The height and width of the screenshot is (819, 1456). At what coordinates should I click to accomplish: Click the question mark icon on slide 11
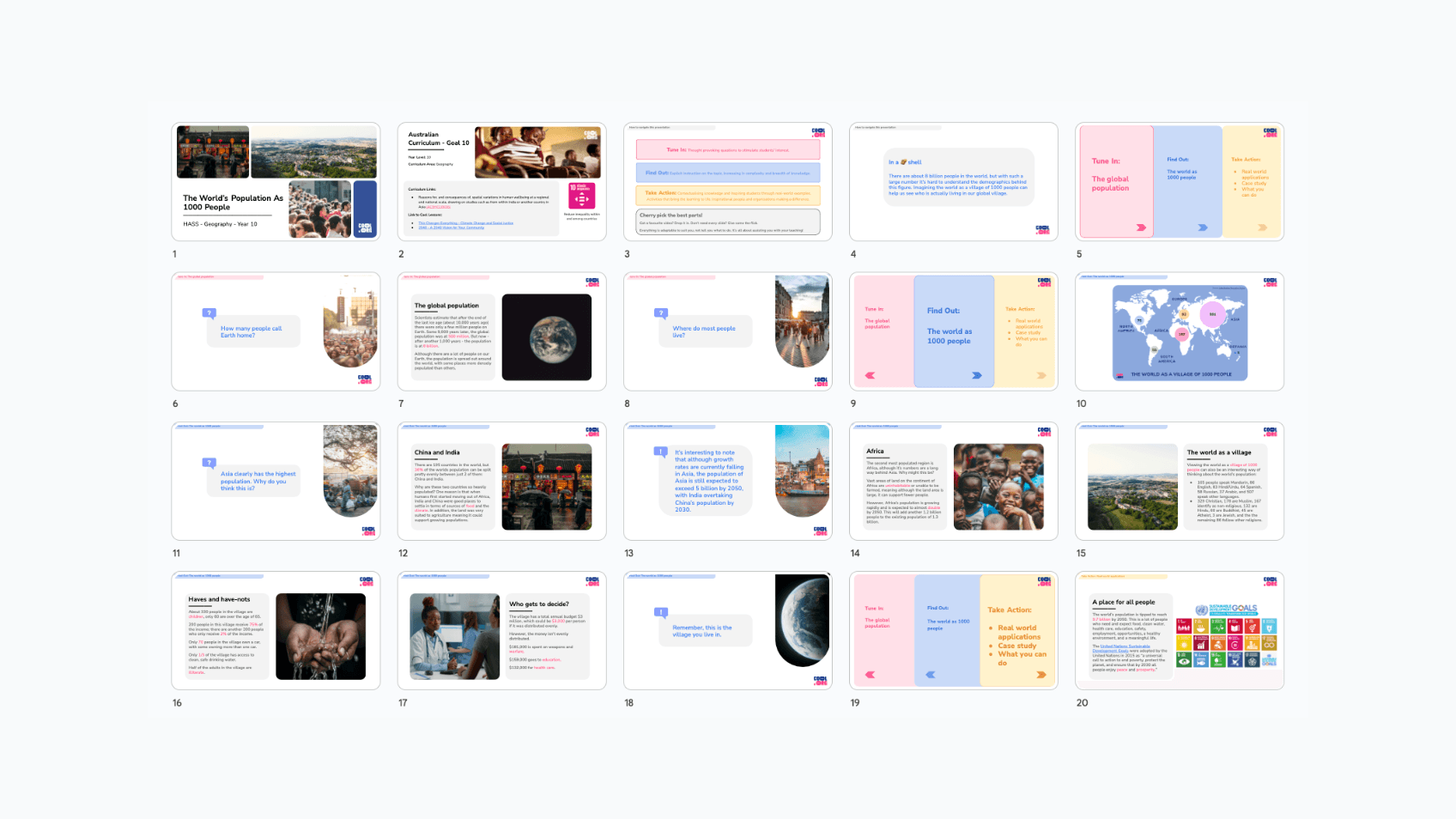pos(209,463)
